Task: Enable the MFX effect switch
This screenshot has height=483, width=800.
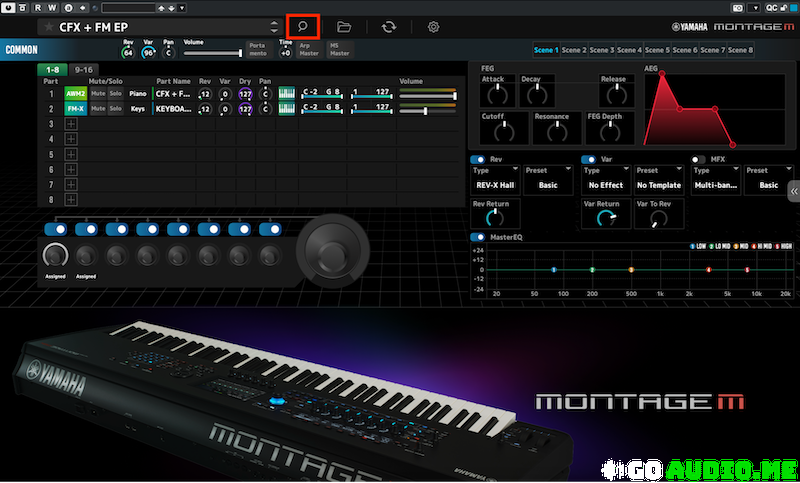Action: tap(698, 159)
